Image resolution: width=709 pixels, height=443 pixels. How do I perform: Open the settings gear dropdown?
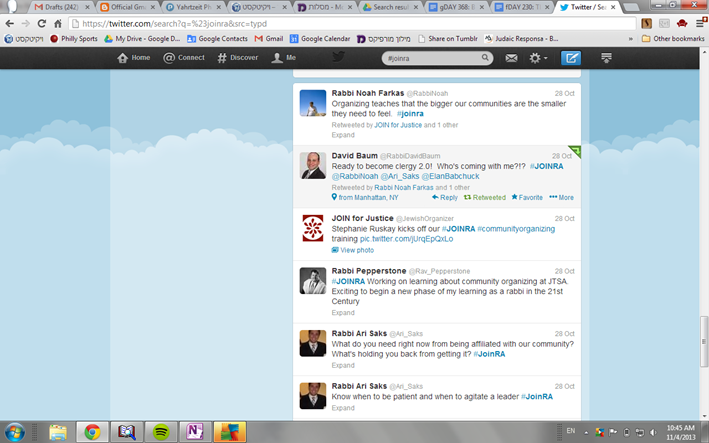coord(538,58)
